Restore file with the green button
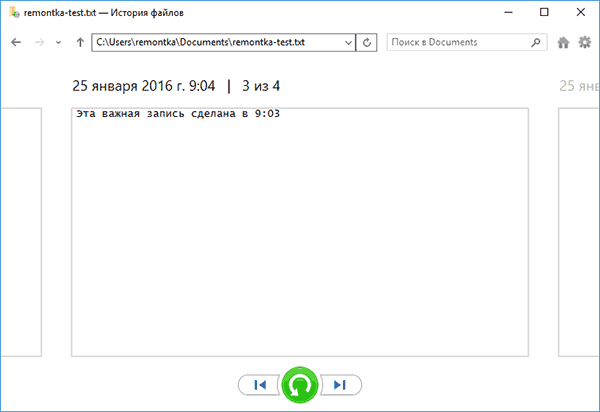Screen dimensions: 600x412 click(299, 385)
